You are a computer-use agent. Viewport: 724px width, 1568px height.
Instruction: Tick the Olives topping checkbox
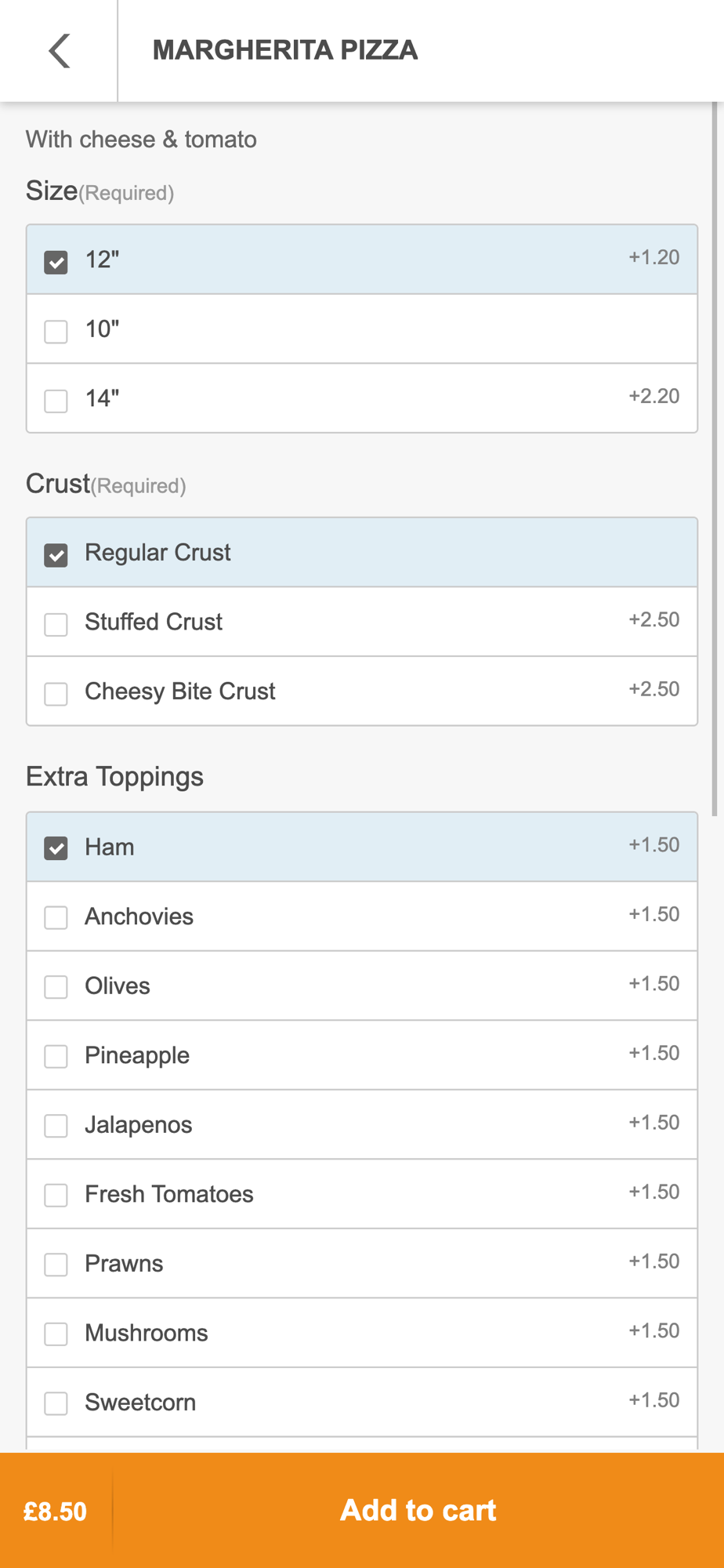tap(56, 986)
